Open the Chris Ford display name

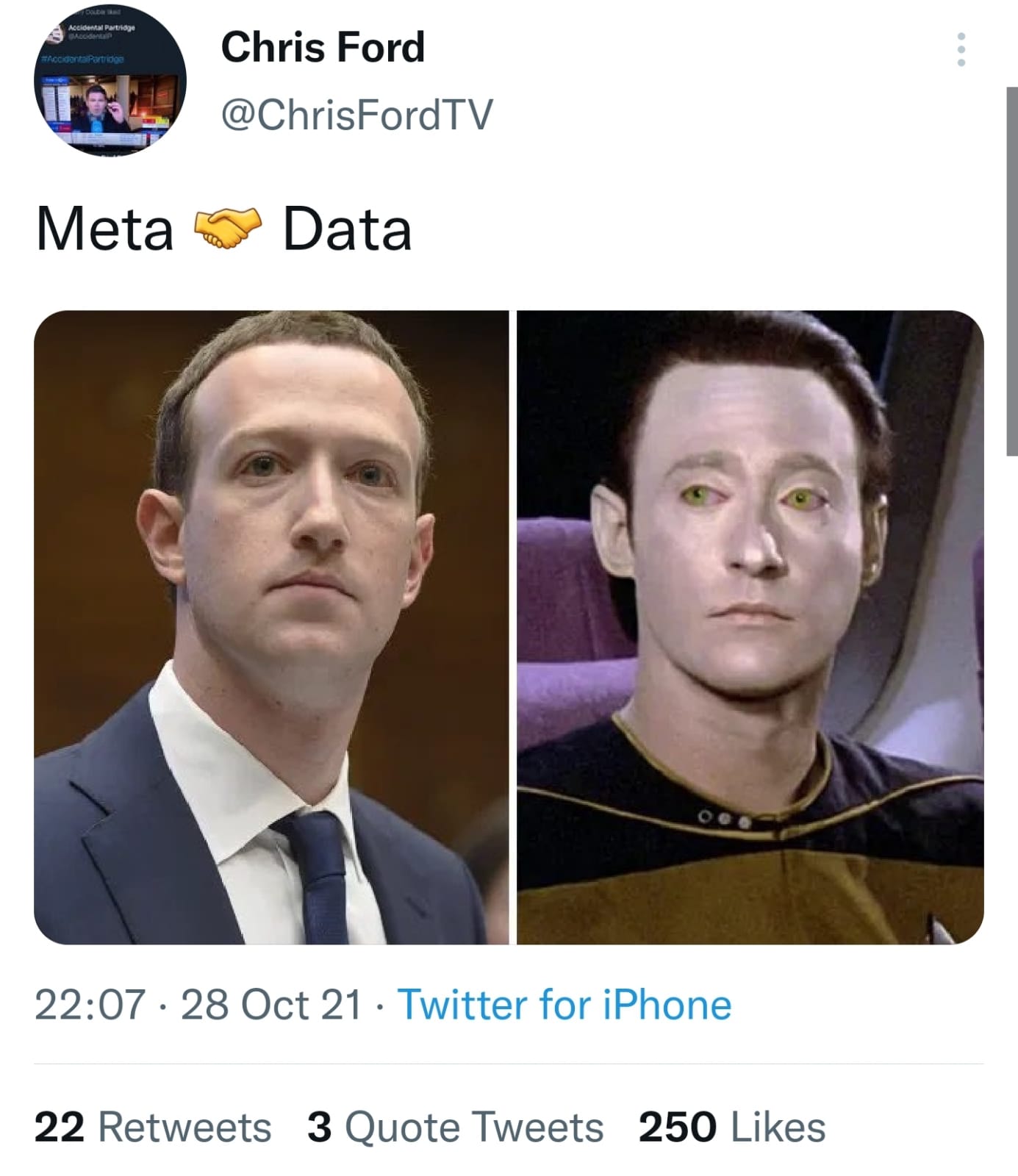[323, 47]
